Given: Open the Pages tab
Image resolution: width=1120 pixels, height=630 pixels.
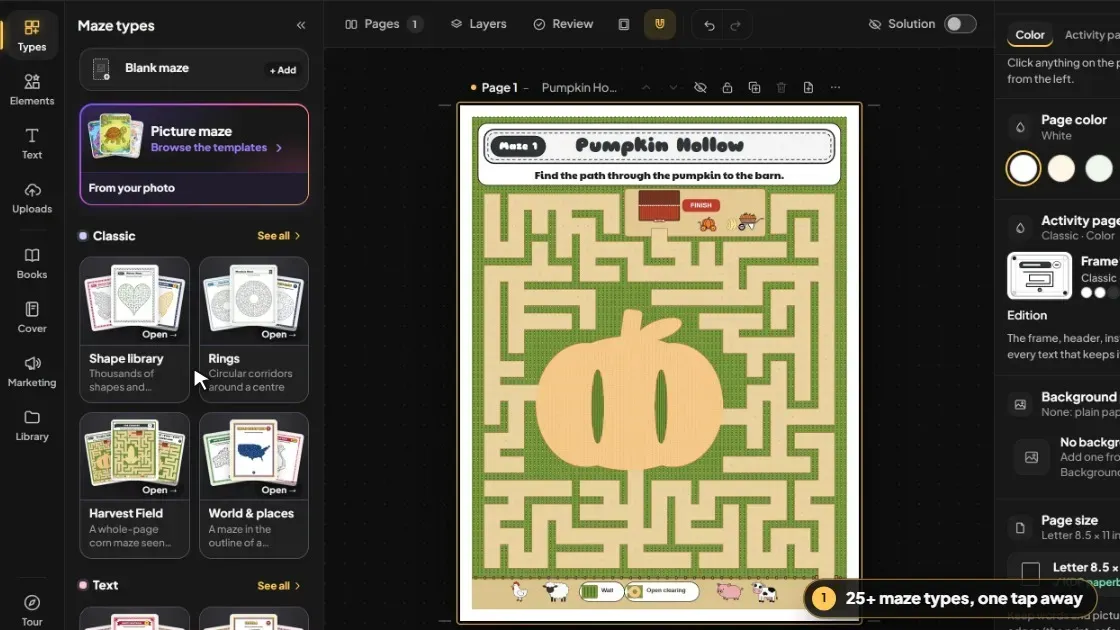Looking at the screenshot, I should 383,24.
